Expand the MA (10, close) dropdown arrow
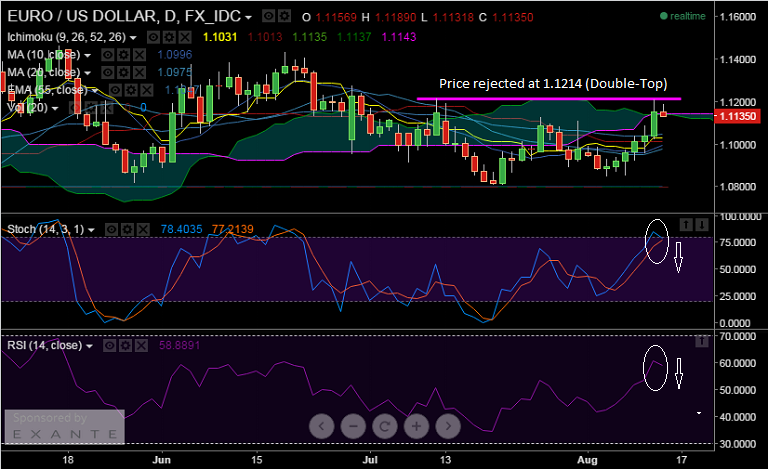 88,55
